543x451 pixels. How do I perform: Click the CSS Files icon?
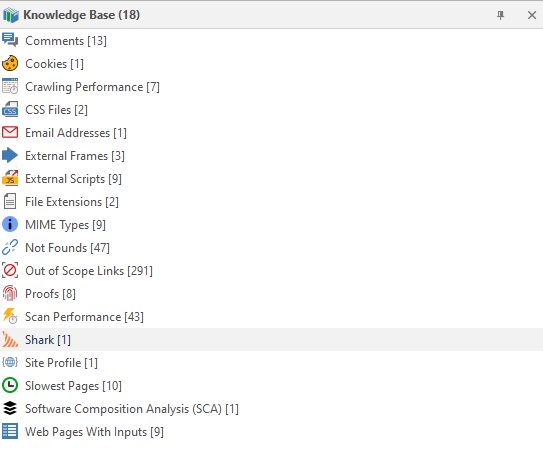(x=10, y=109)
